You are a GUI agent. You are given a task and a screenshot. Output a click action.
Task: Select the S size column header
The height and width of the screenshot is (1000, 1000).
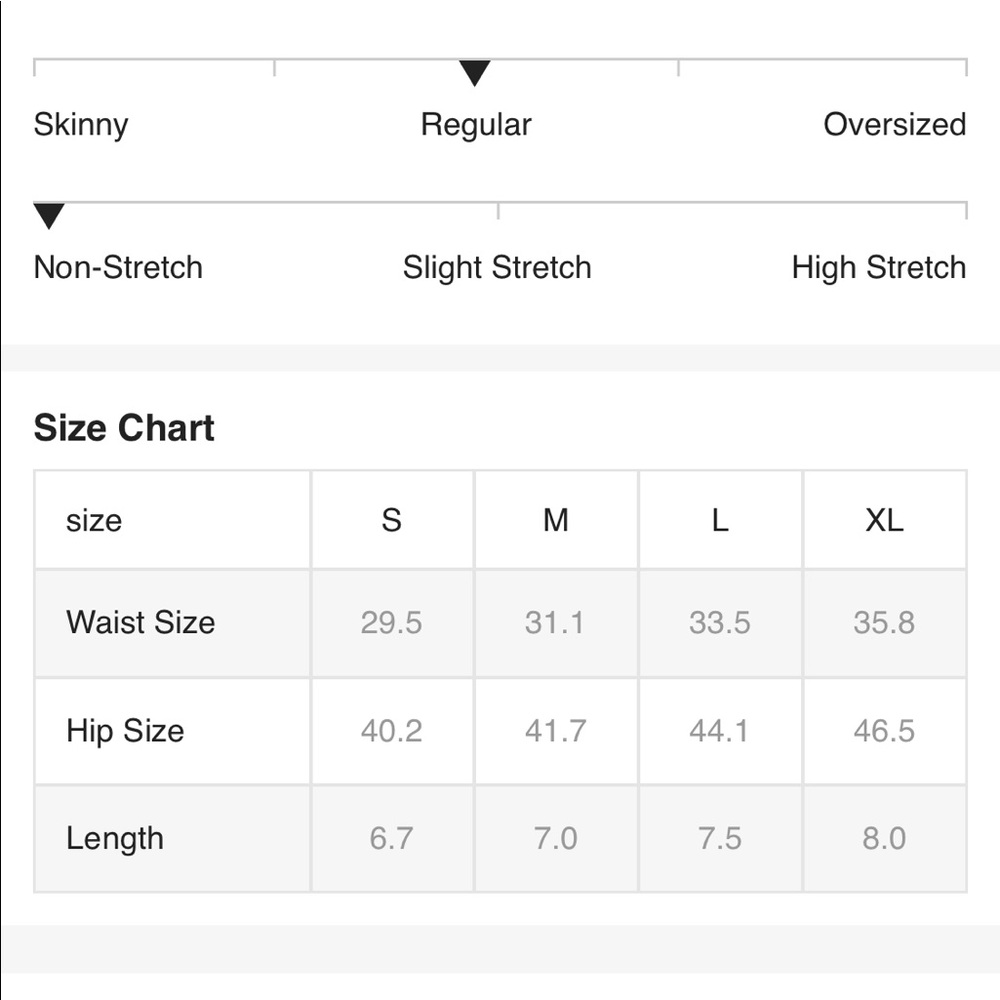coord(392,520)
